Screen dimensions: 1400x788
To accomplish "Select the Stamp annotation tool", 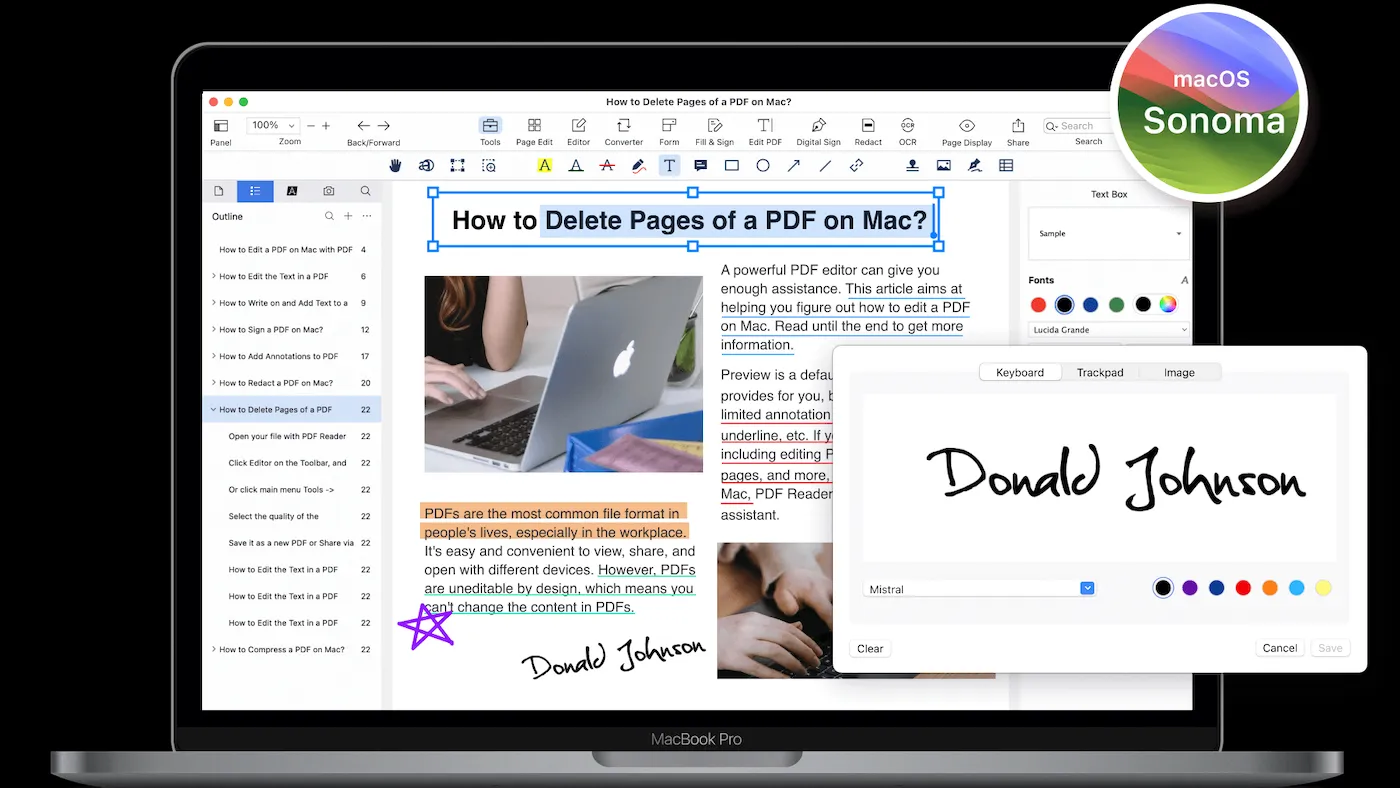I will (913, 165).
